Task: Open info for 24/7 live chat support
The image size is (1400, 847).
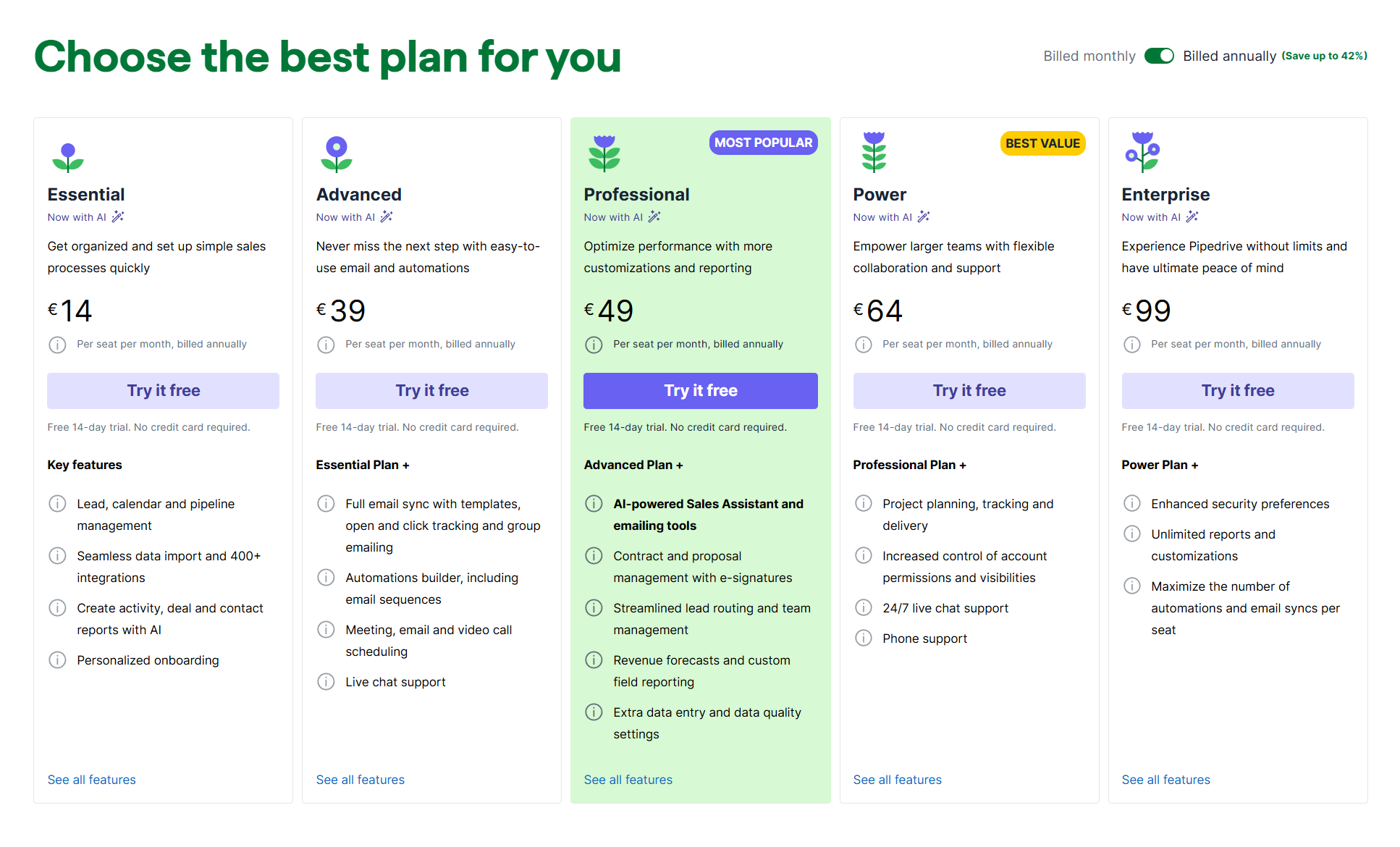Action: coord(863,607)
